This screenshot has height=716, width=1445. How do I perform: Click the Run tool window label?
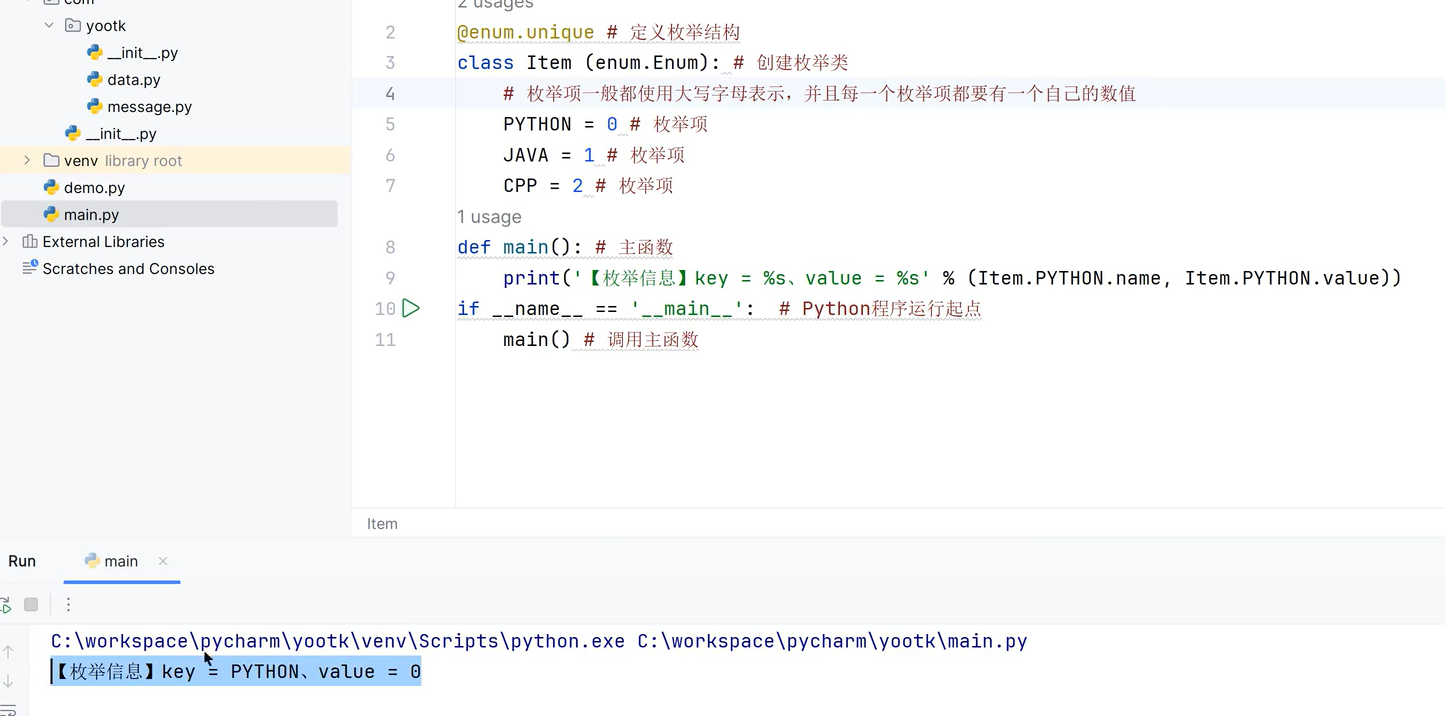pos(21,561)
